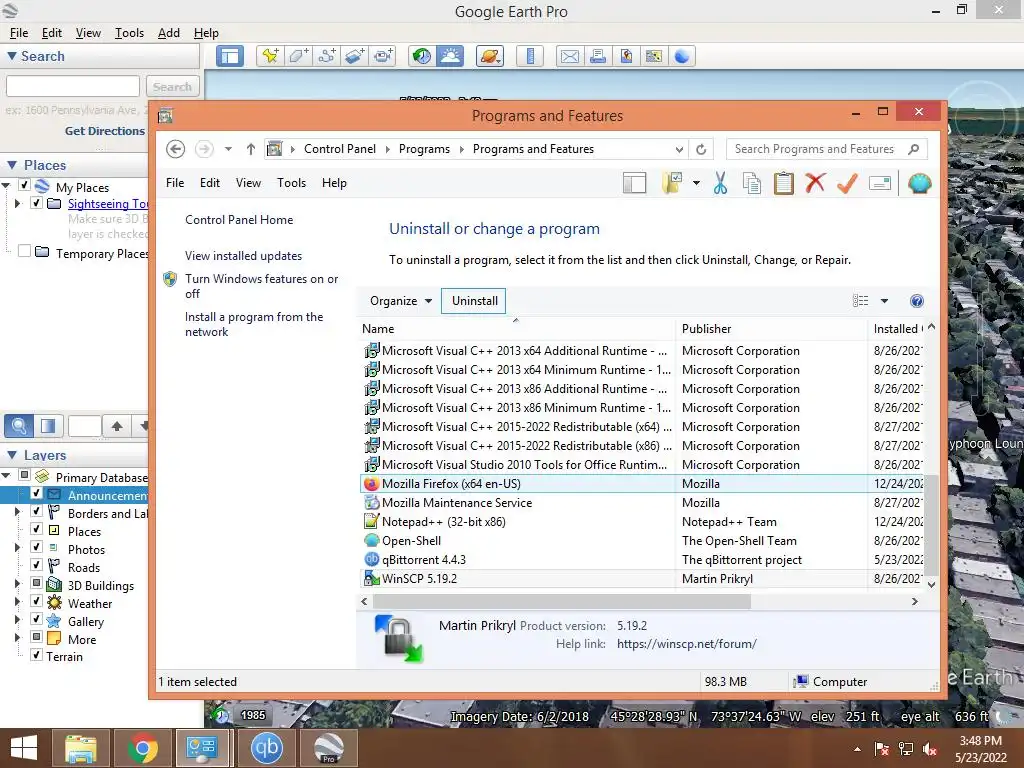Click the Print icon in Google Earth
Viewport: 1024px width, 768px height.
(598, 56)
